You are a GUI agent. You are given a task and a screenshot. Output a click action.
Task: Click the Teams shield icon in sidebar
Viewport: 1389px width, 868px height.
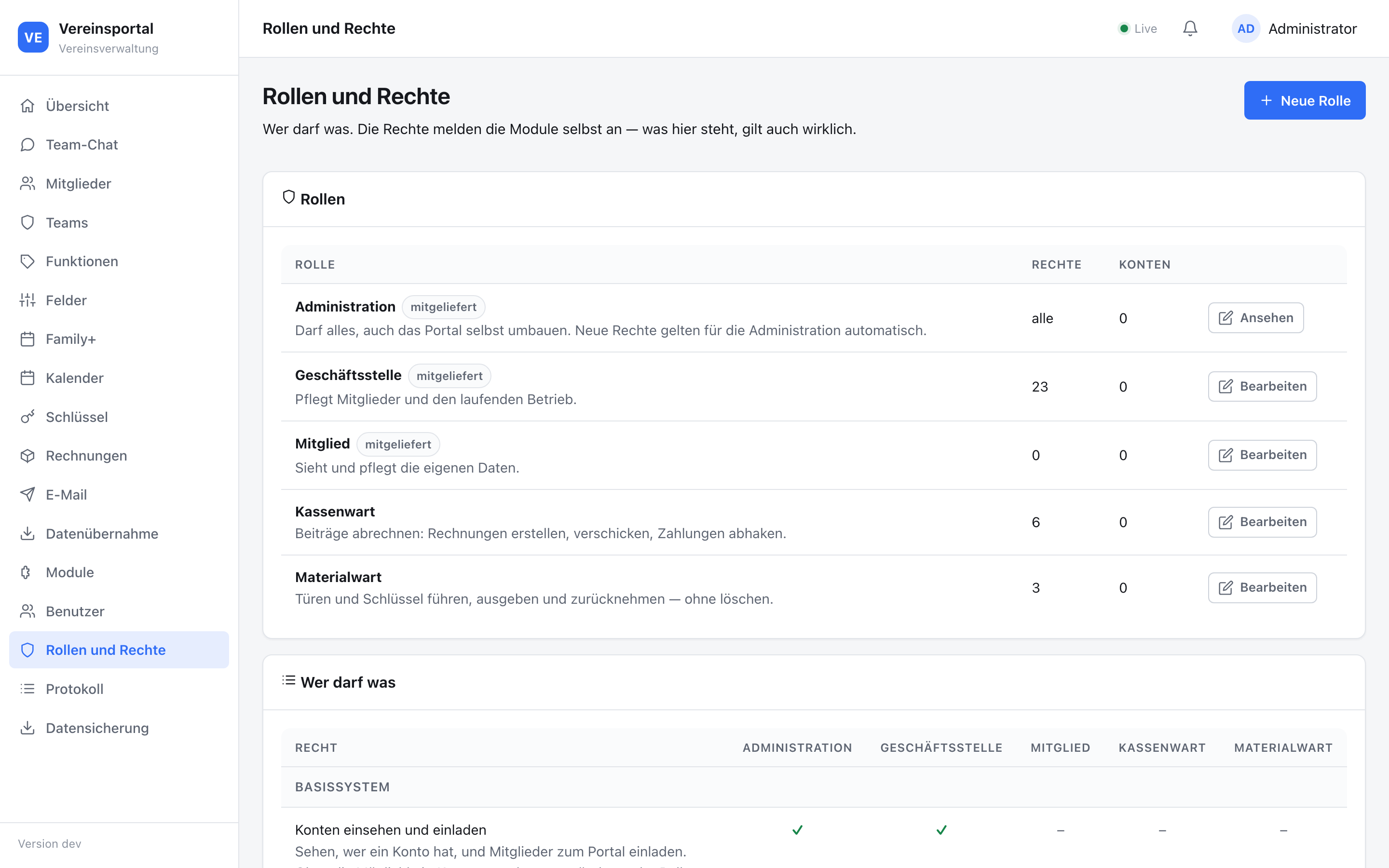tap(27, 223)
